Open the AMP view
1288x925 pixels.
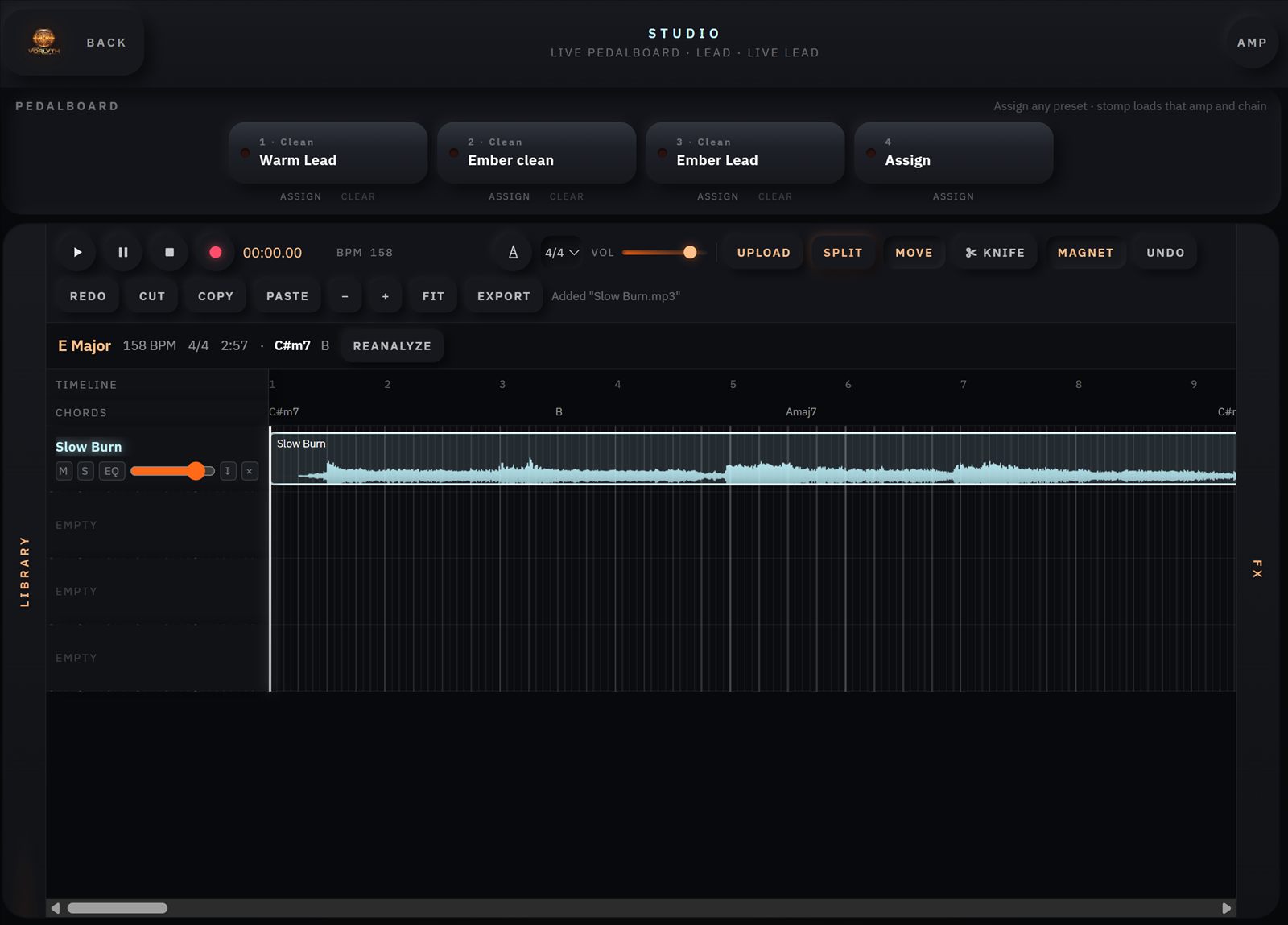pos(1252,43)
